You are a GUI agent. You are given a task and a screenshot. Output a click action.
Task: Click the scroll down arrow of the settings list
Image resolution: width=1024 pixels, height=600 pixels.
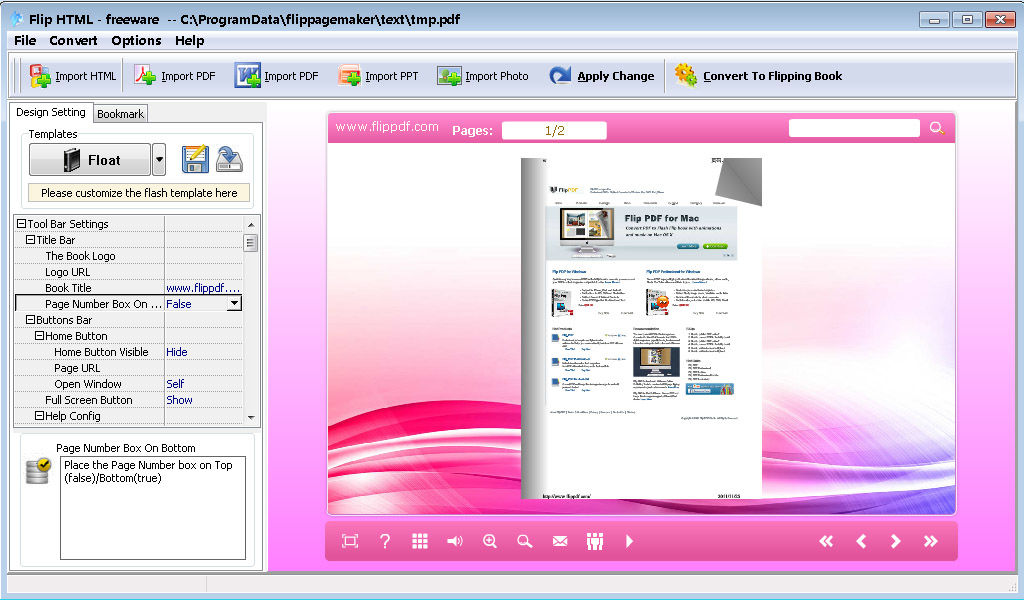[x=251, y=418]
